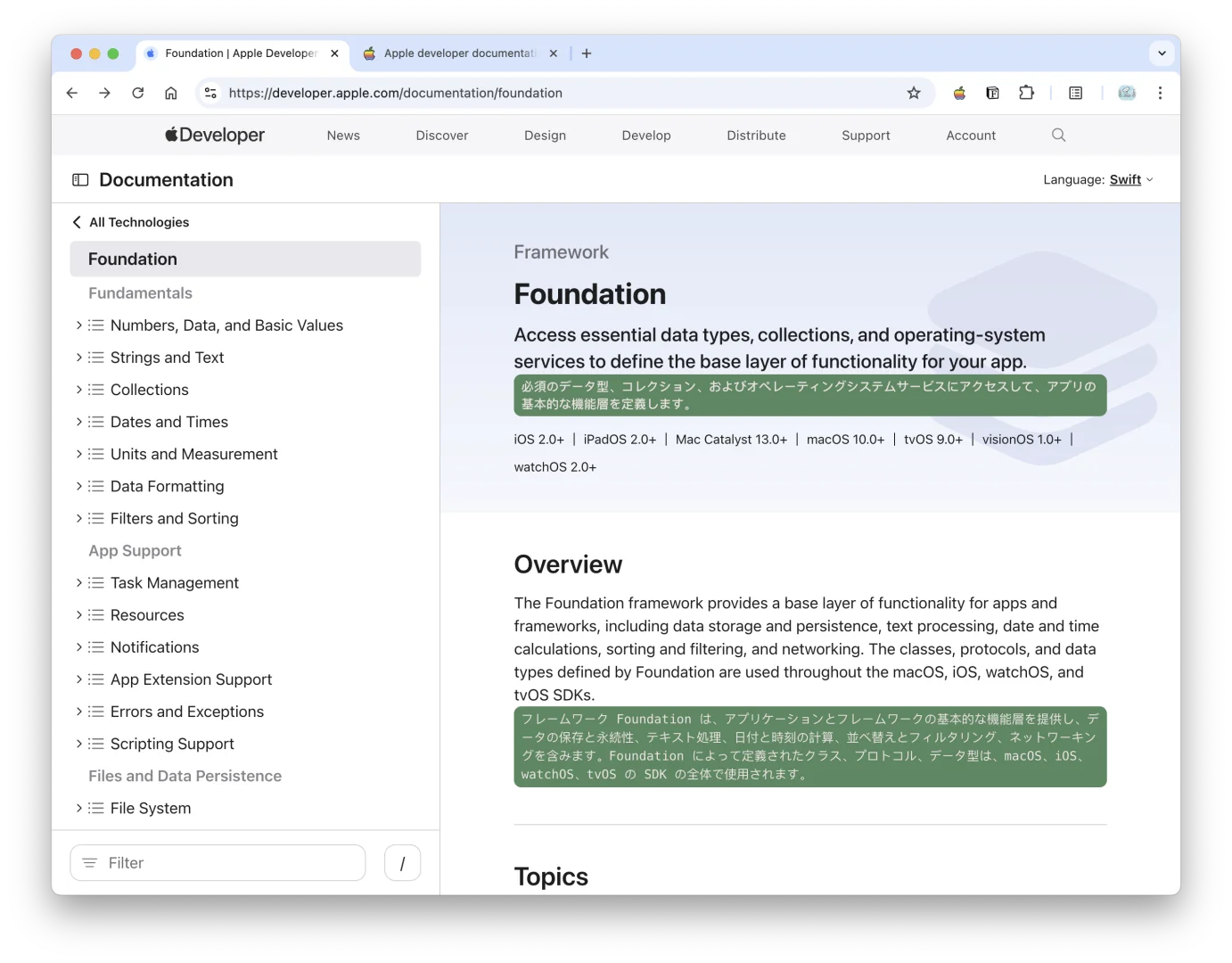View site information next to the URL
The image size is (1232, 963).
pyautogui.click(x=210, y=93)
